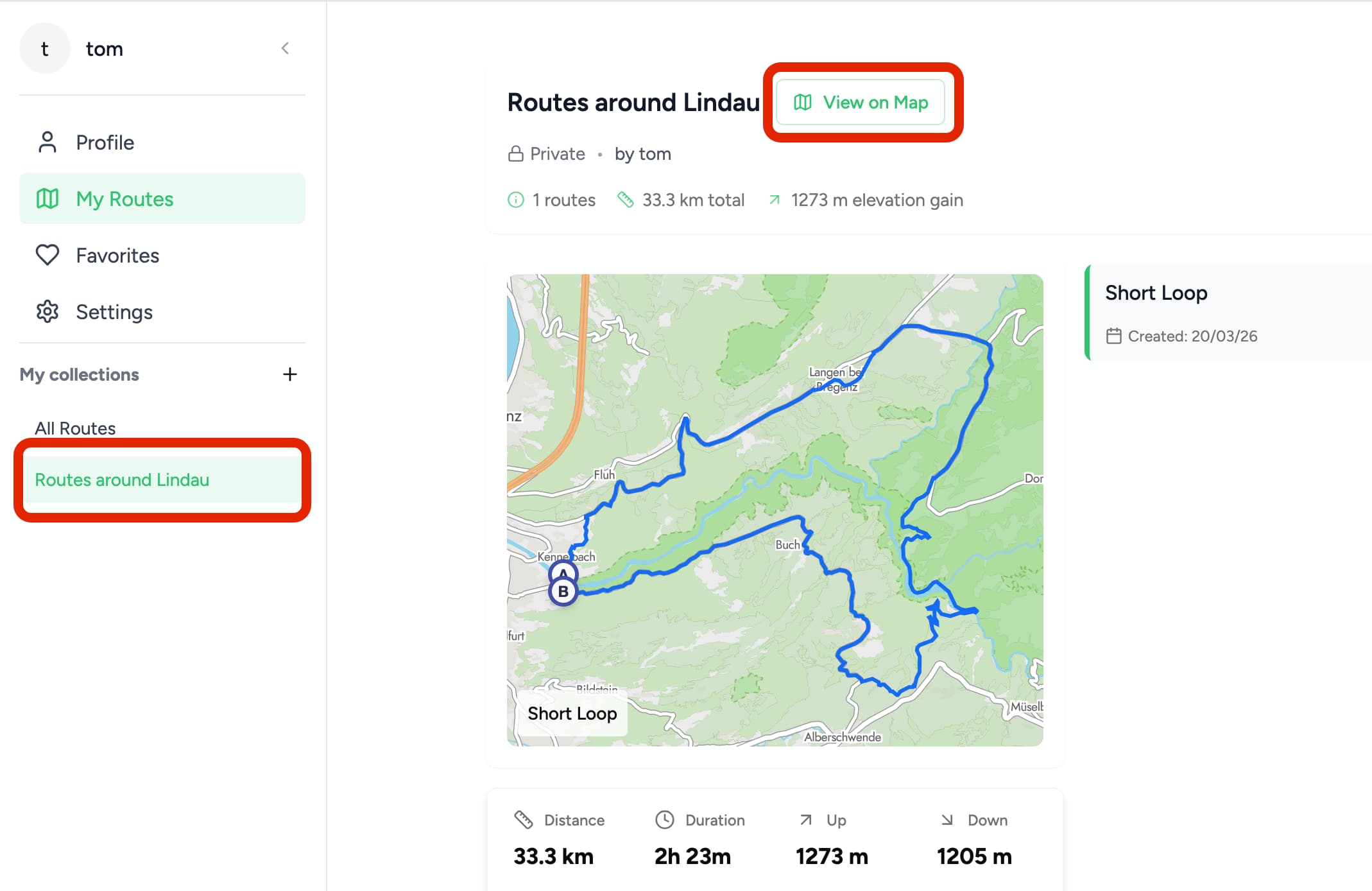The image size is (1372, 891).
Task: Click the calendar icon on Short Loop card
Action: coord(1115,336)
